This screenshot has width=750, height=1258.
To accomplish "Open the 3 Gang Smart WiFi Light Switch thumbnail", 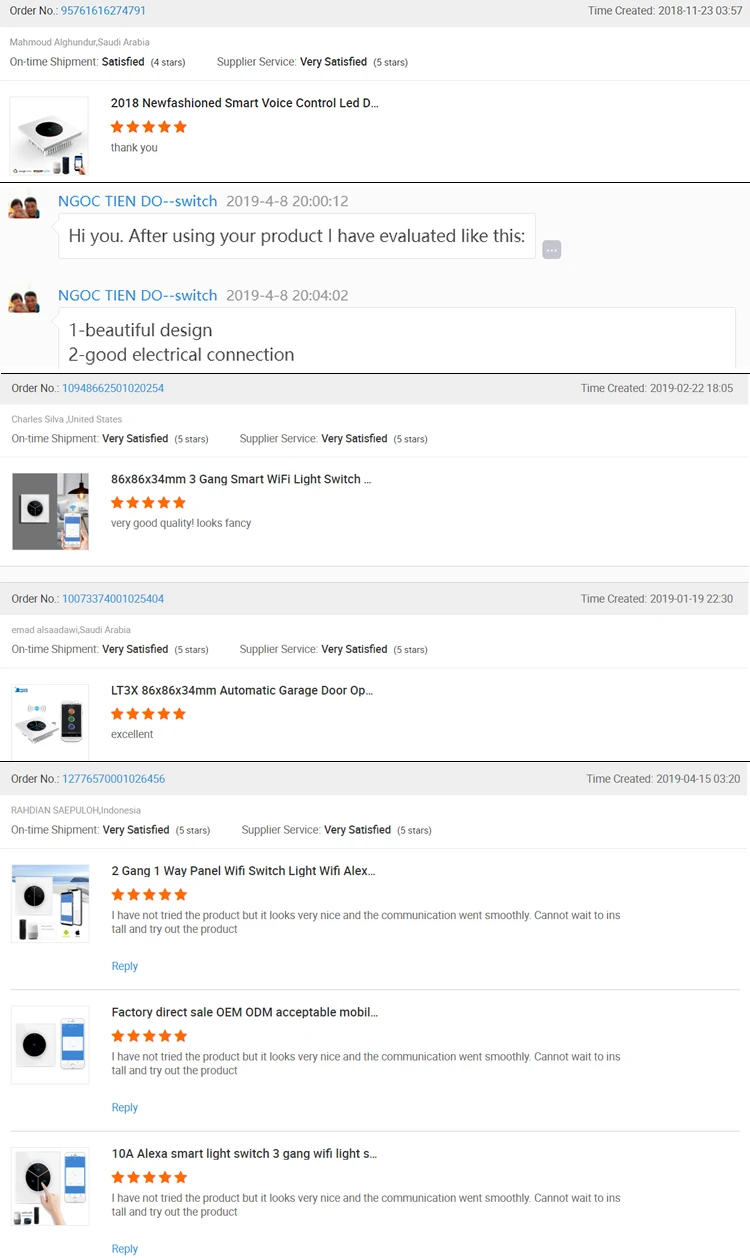I will pyautogui.click(x=50, y=511).
